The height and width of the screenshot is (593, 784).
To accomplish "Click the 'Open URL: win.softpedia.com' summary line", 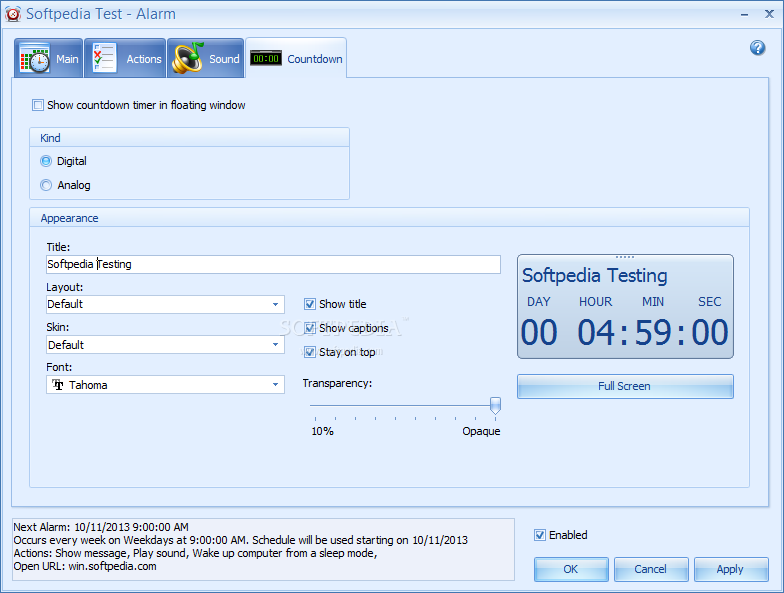I will (85, 566).
